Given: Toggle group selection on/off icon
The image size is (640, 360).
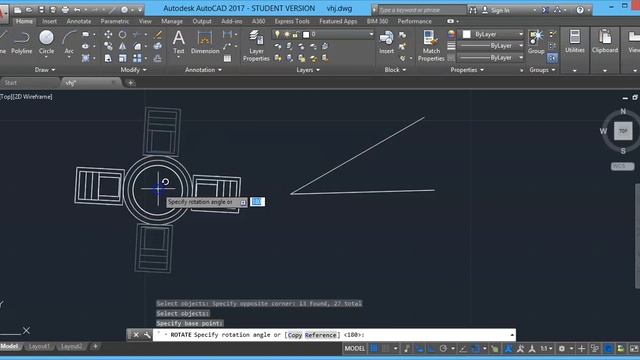Looking at the screenshot, I should (552, 58).
